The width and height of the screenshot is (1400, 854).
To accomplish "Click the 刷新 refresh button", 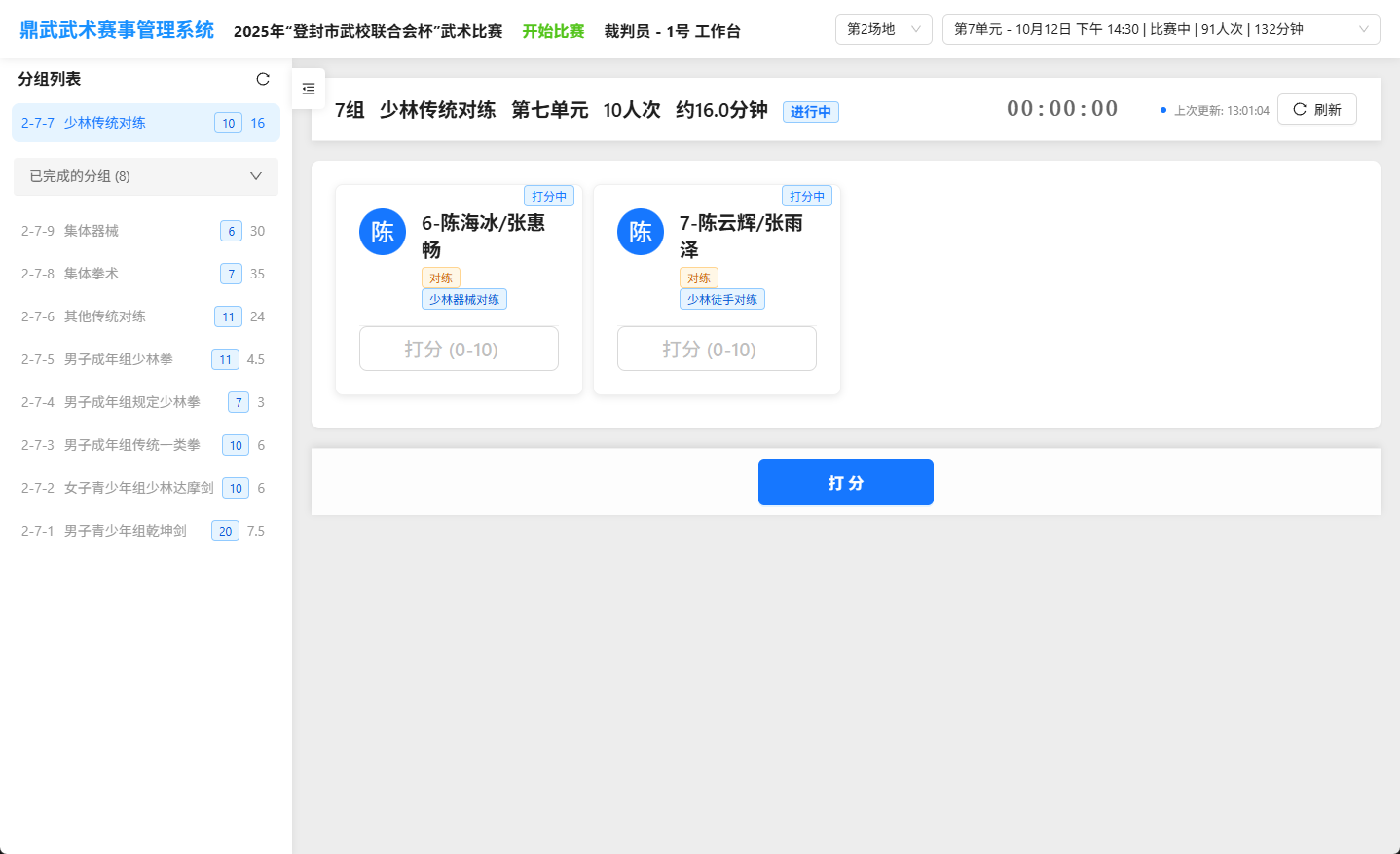I will 1316,109.
